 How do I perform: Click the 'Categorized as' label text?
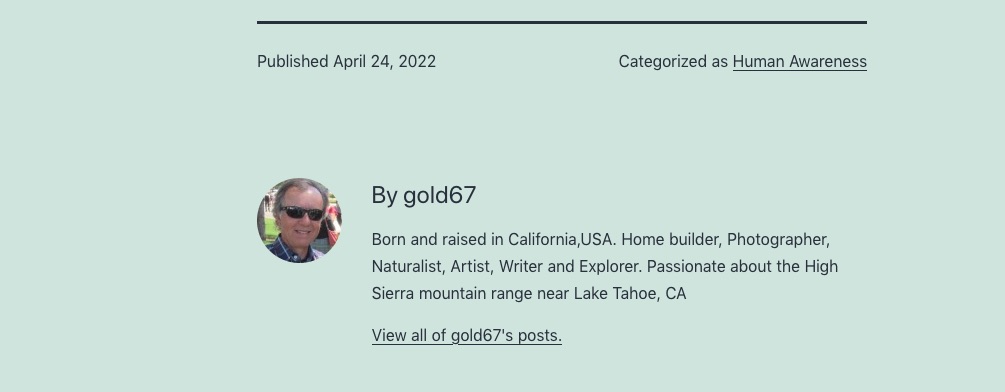pyautogui.click(x=673, y=61)
